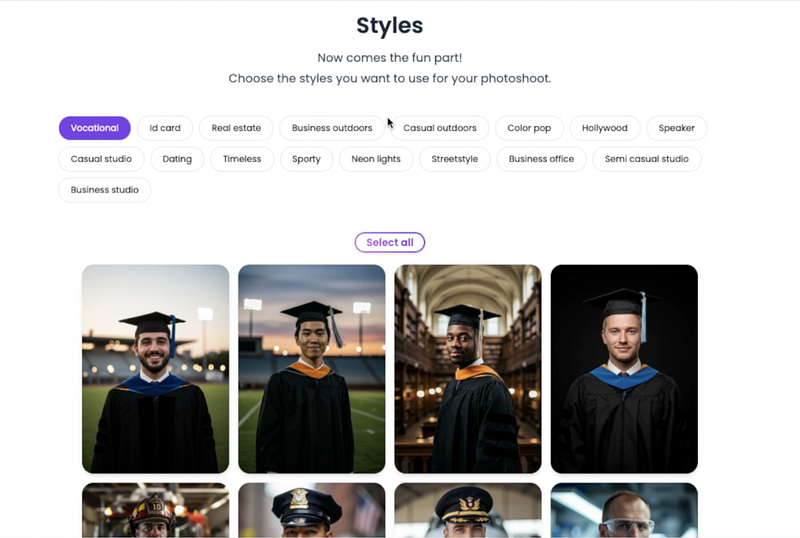Select the Business studio category

pos(105,190)
